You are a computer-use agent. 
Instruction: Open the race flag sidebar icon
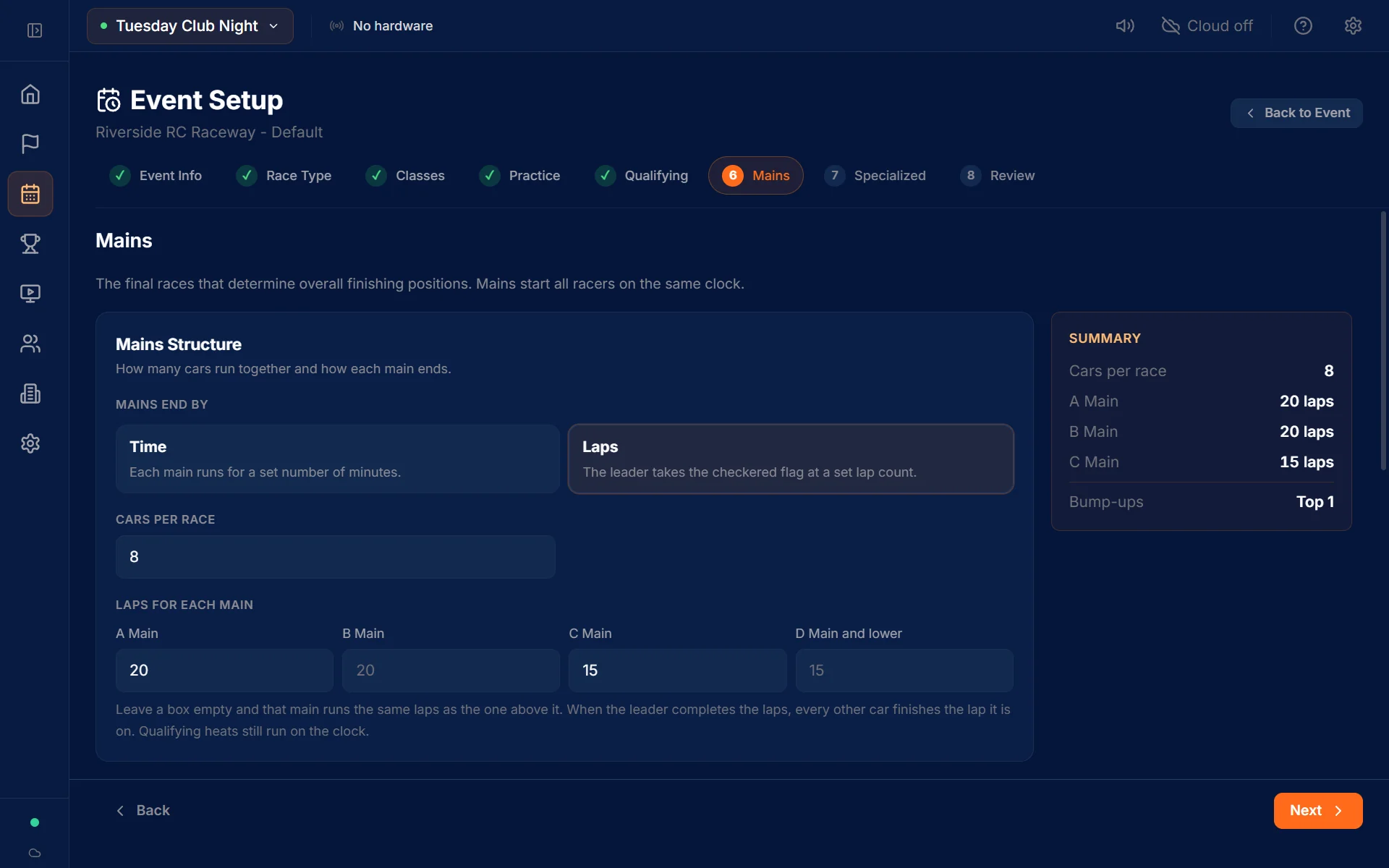pyautogui.click(x=30, y=143)
